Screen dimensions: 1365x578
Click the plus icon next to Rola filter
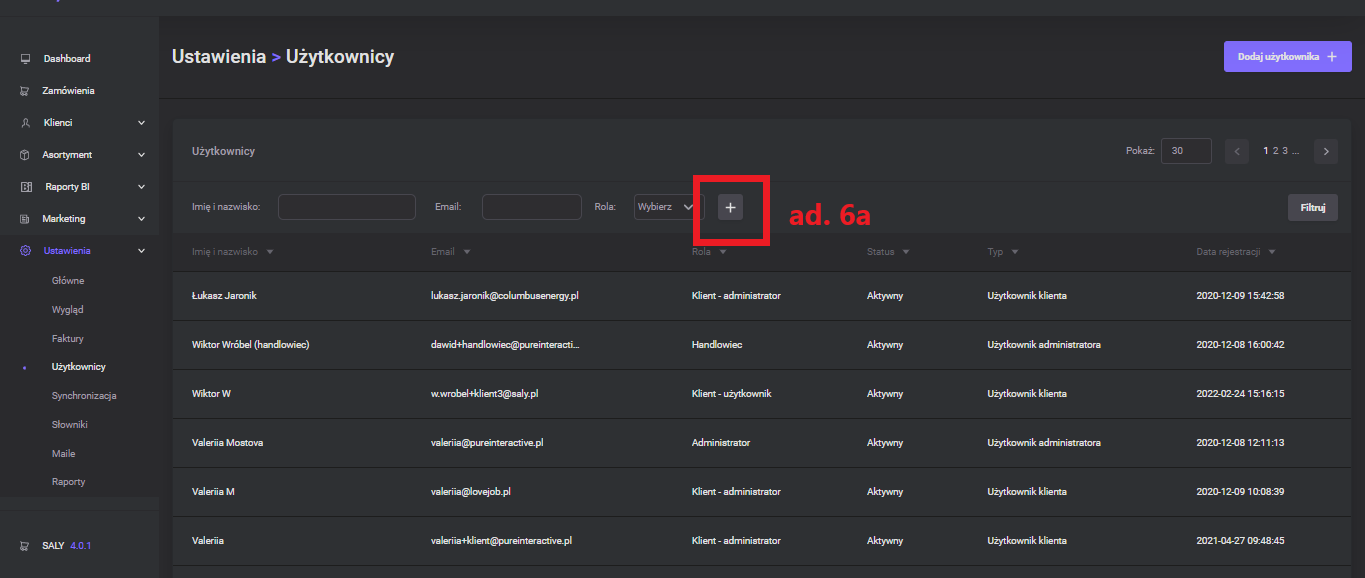coord(730,207)
